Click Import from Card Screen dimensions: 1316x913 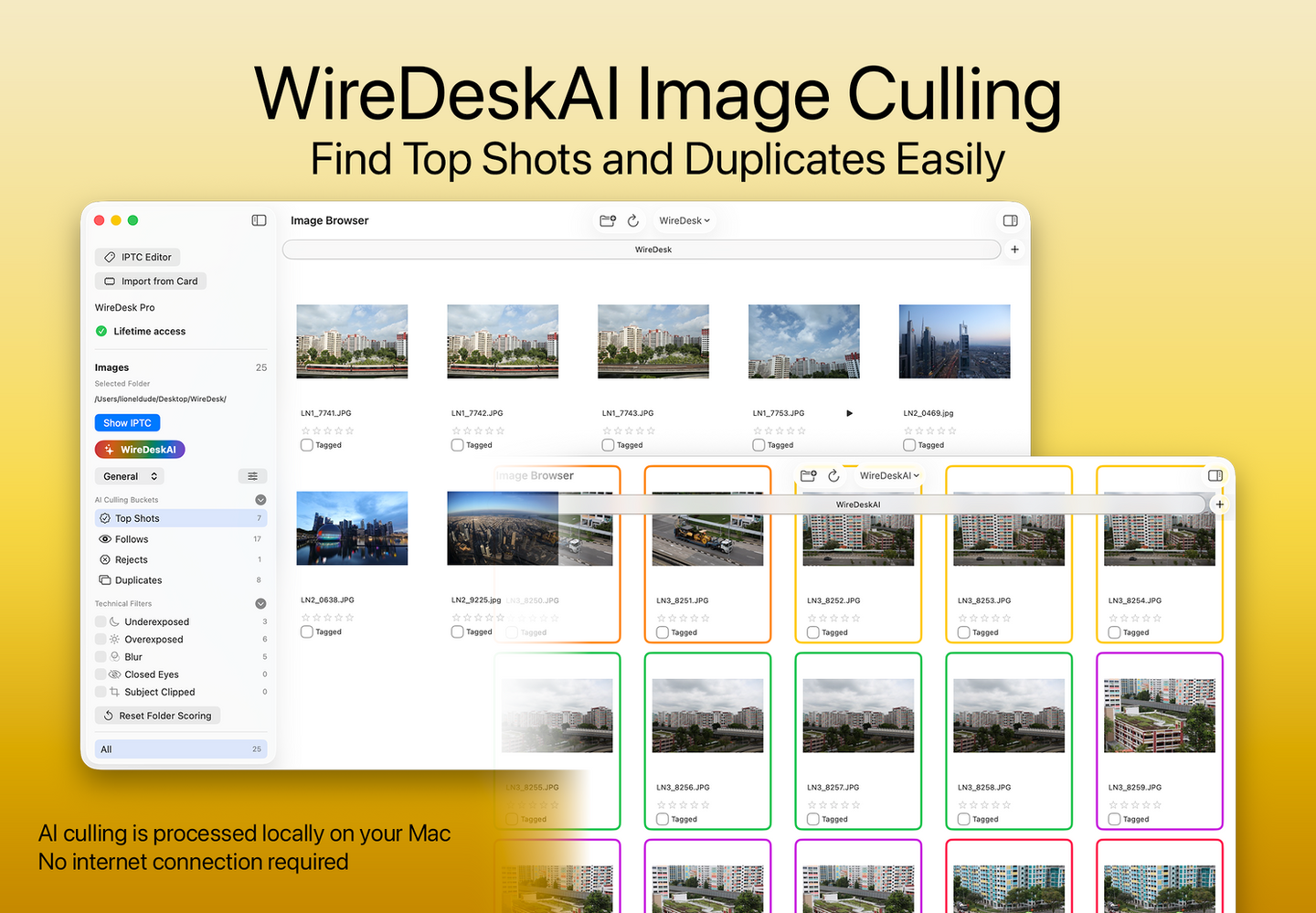(x=151, y=281)
